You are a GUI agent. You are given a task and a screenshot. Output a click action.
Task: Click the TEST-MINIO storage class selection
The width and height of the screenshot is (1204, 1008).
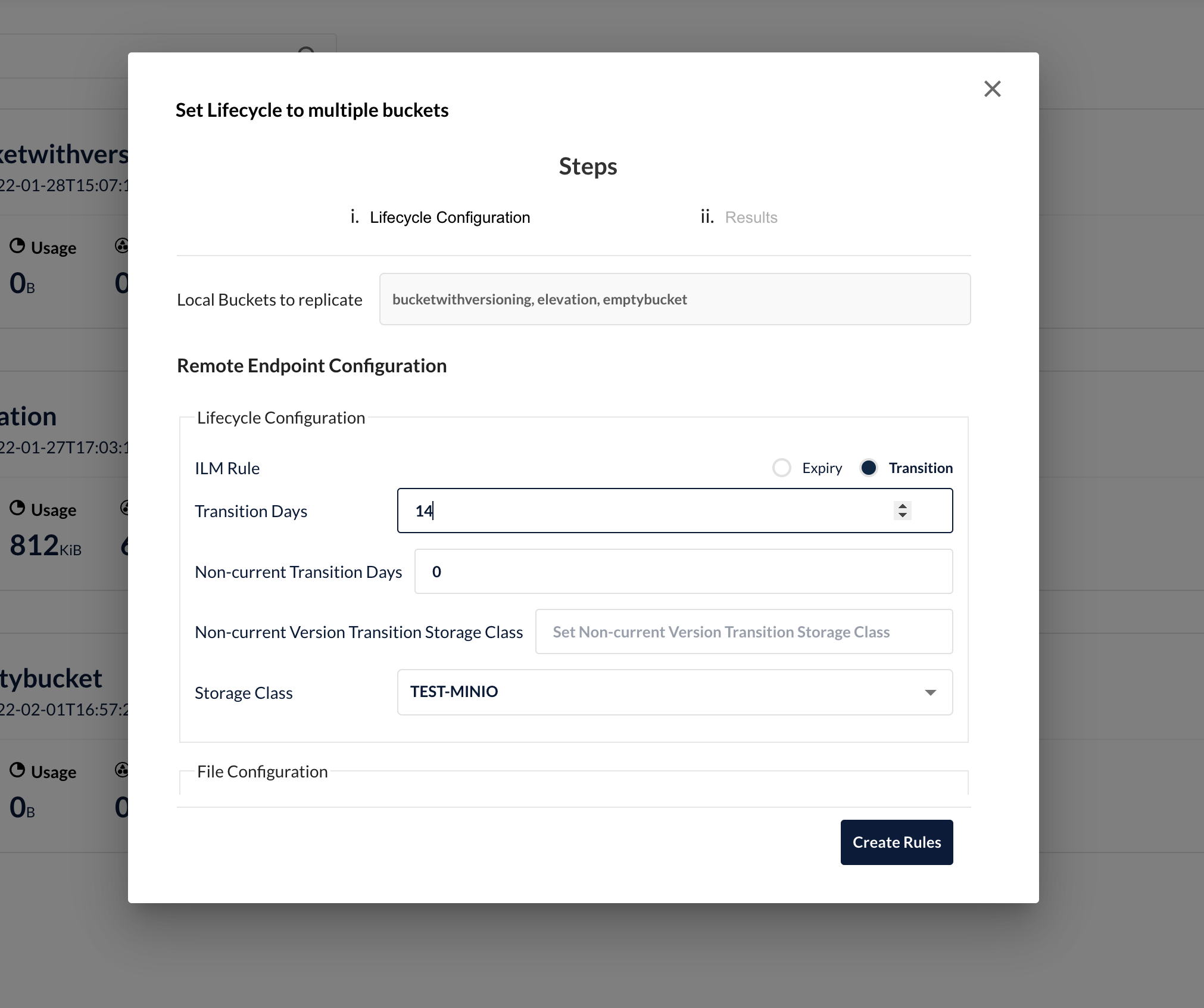454,692
